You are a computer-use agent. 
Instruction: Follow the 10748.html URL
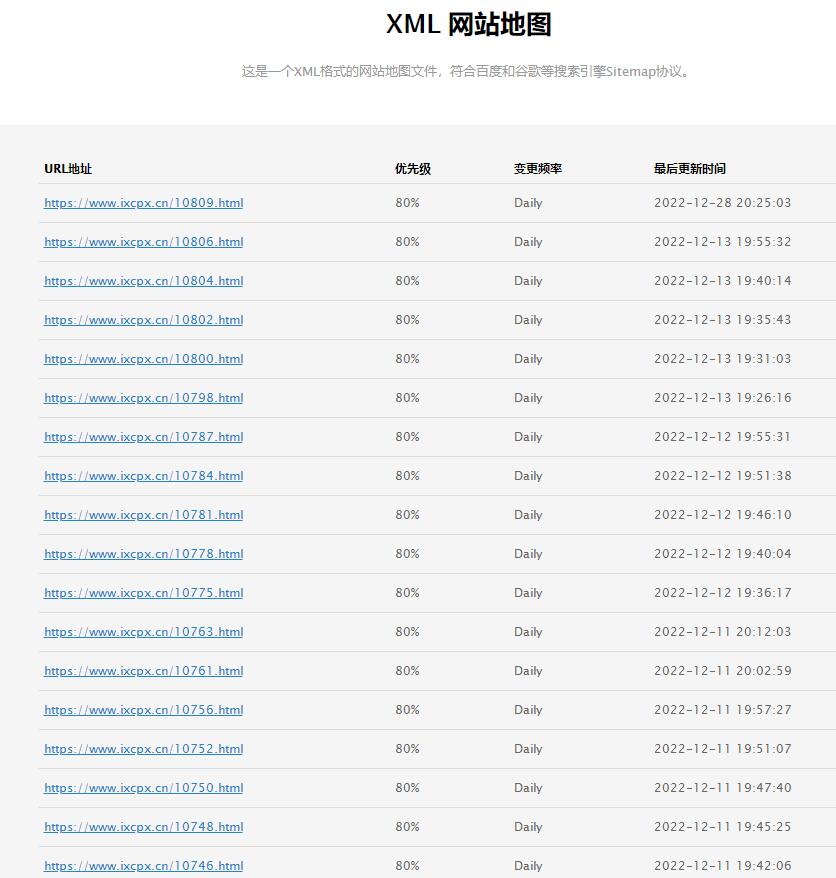click(143, 827)
